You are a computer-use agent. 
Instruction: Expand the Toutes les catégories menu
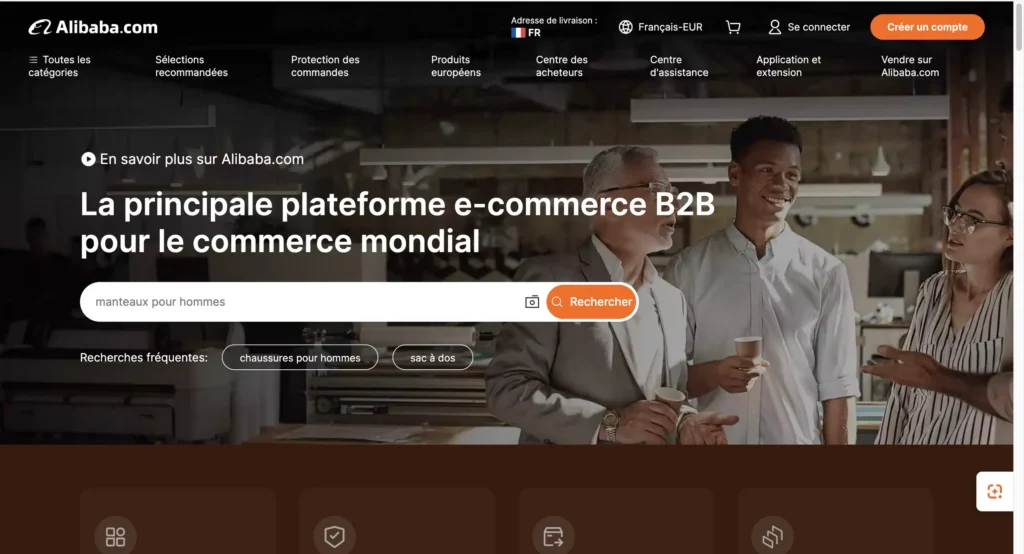point(59,66)
